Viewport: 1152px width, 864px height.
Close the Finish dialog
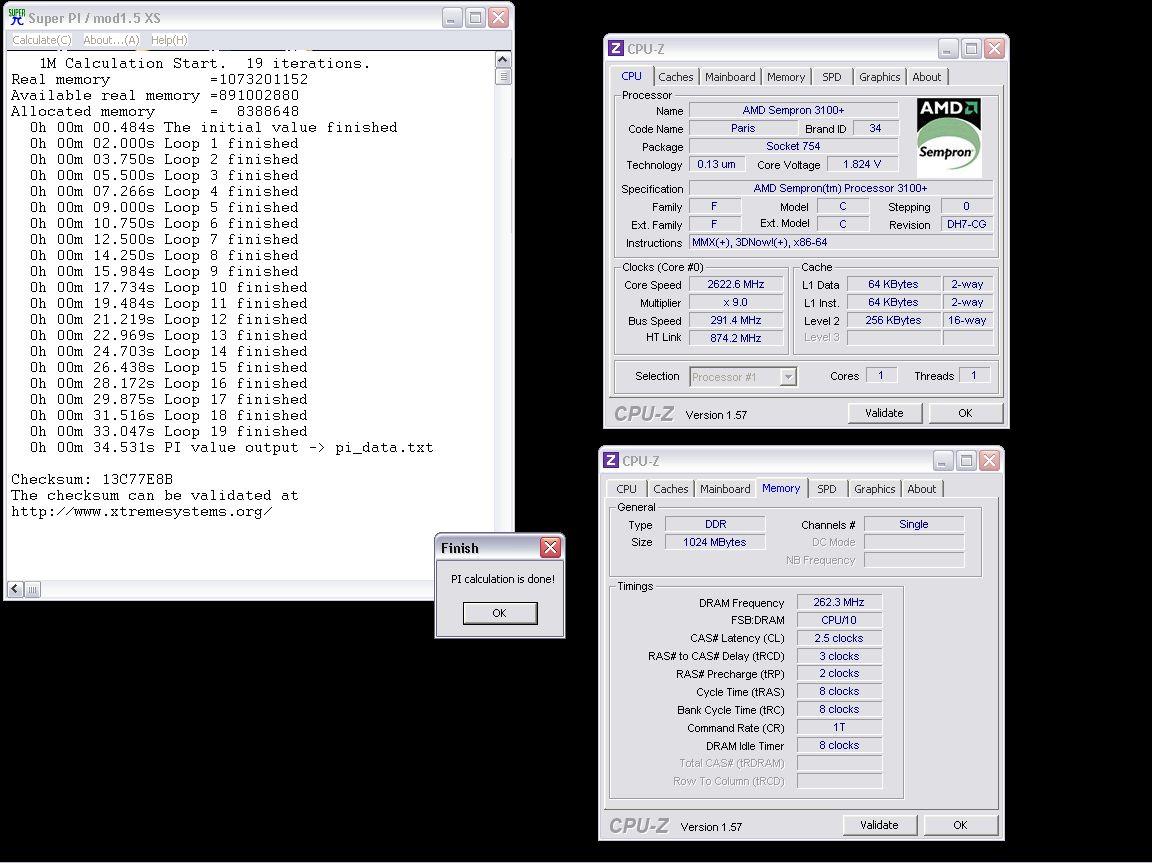point(550,547)
